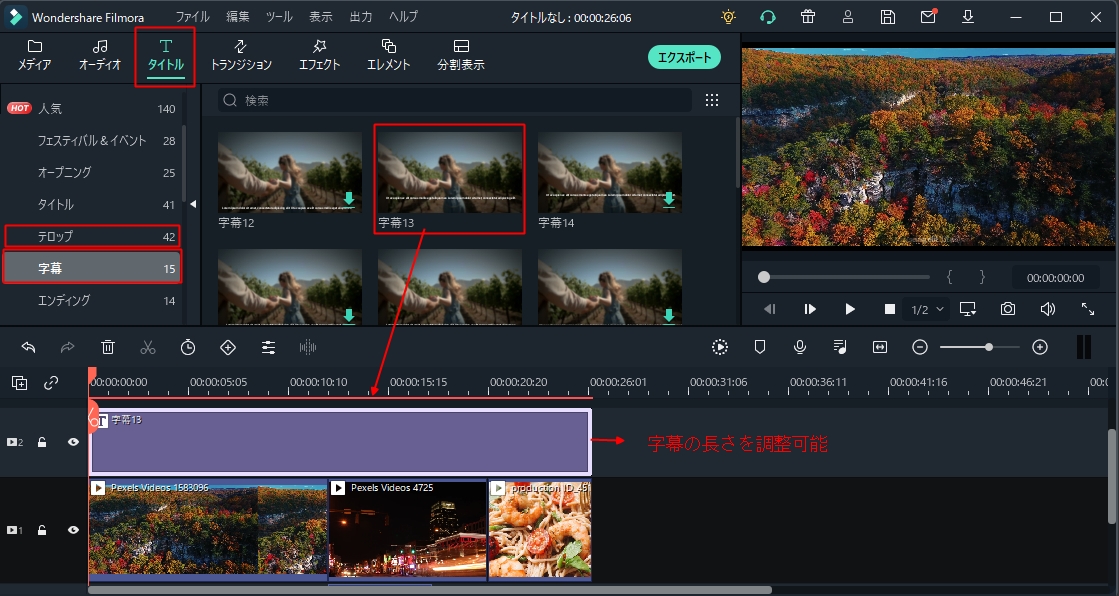Viewport: 1119px width, 596px height.
Task: Select the フェスティバル＆イベント category
Action: [91, 141]
